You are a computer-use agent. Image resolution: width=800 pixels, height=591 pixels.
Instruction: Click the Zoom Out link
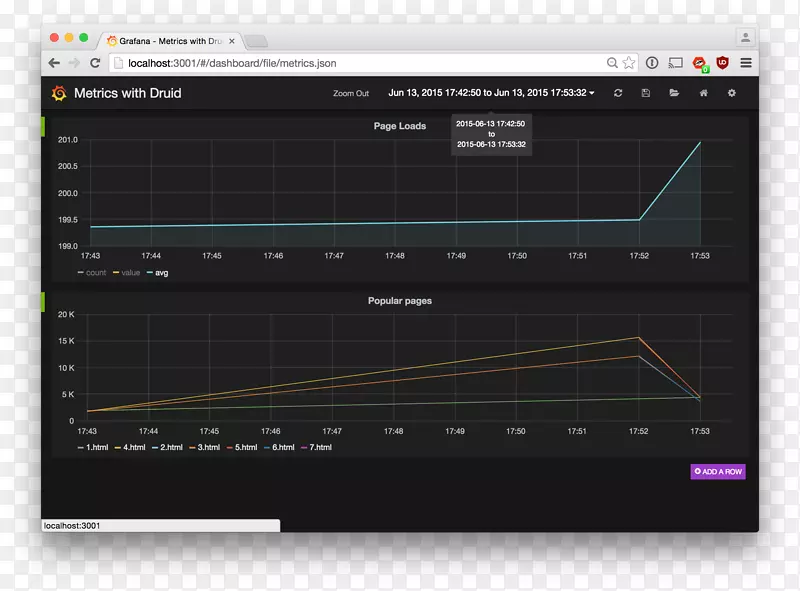point(351,94)
